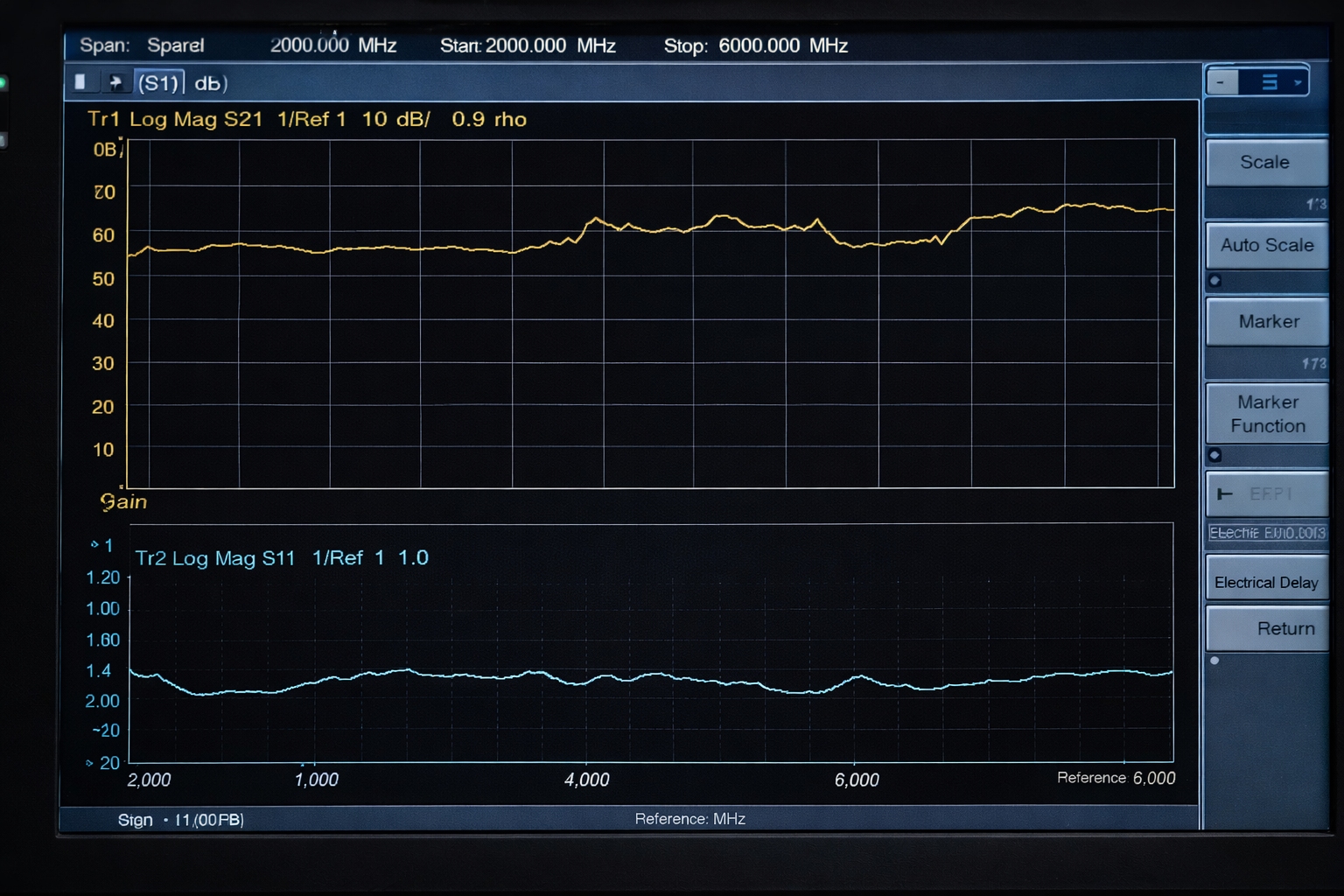Open the Marker softkey menu

coord(1267,322)
